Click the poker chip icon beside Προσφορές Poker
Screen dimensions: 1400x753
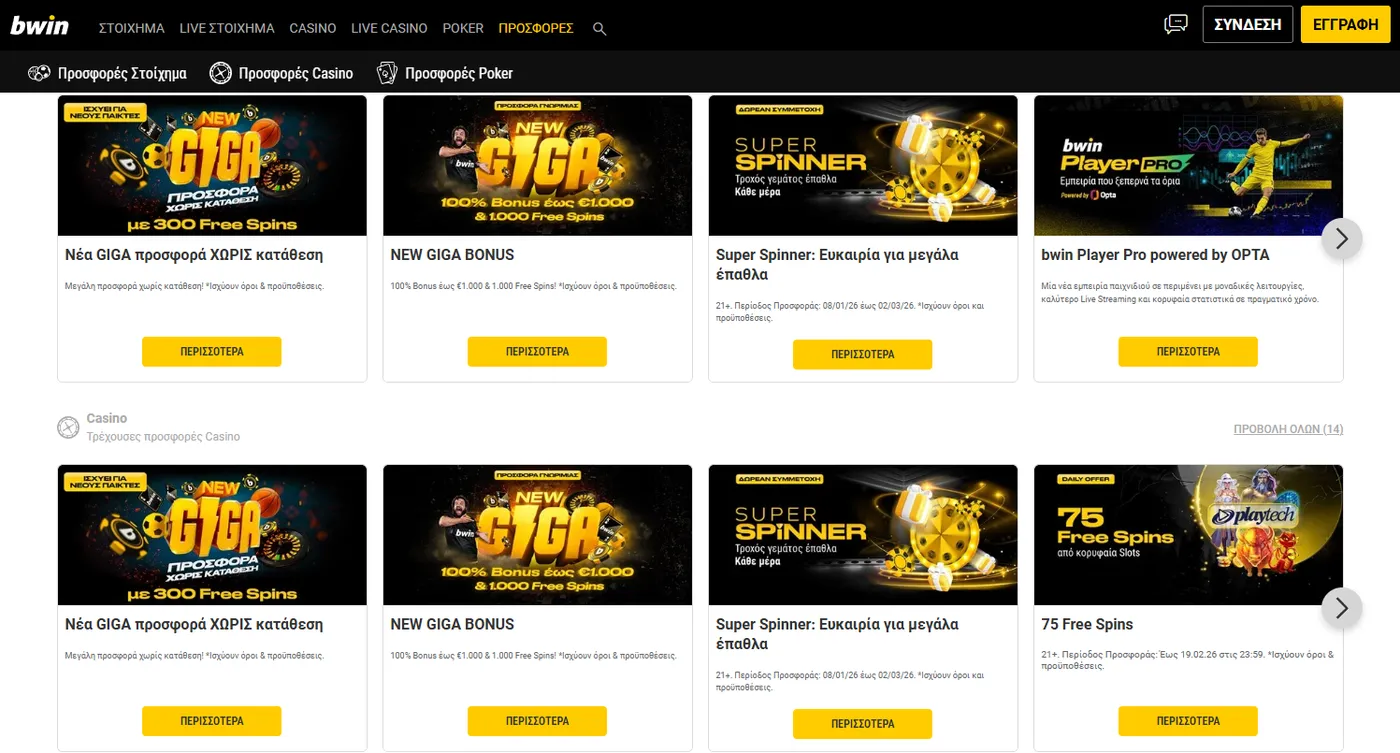coord(386,72)
